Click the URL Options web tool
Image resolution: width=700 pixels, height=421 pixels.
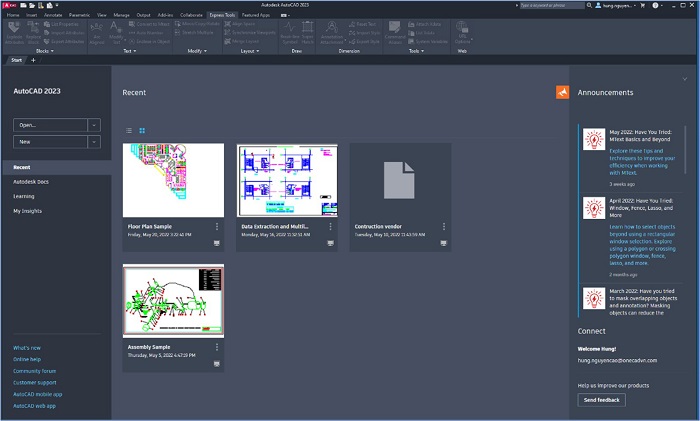coord(462,33)
